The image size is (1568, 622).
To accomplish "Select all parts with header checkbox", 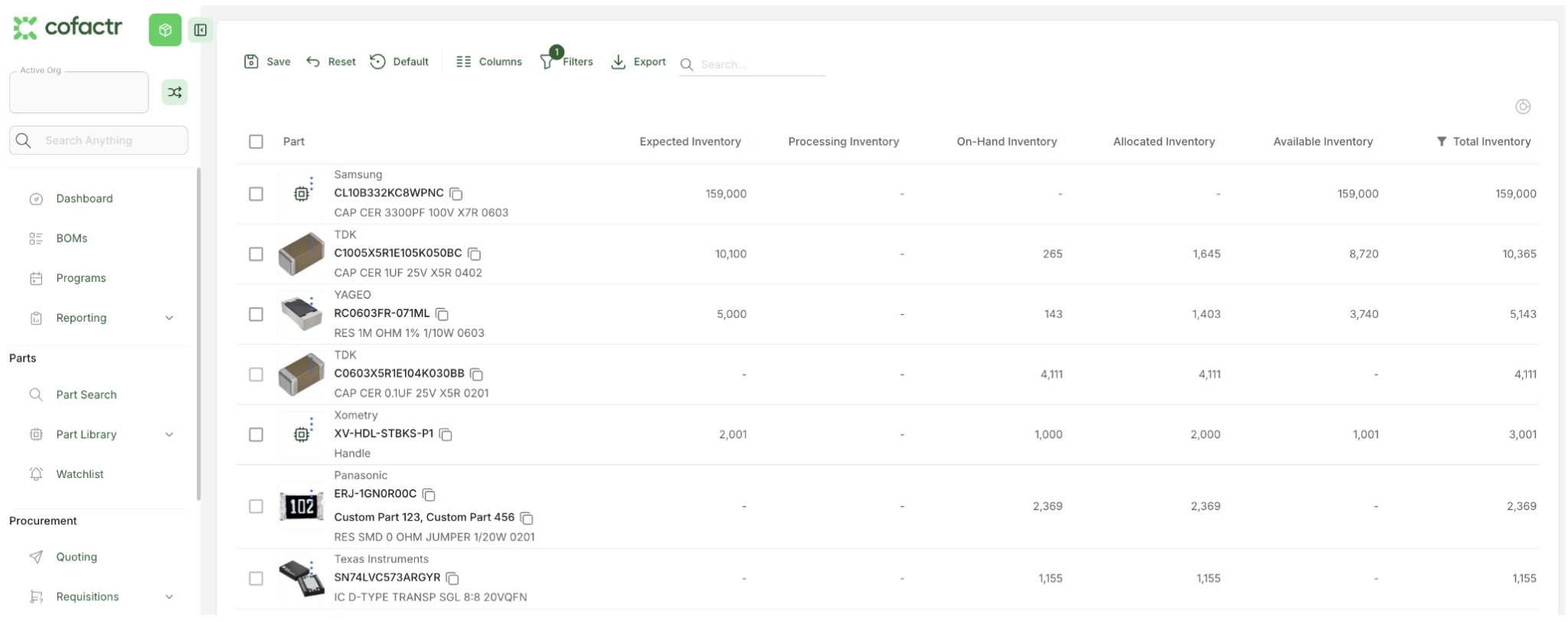I will pos(256,142).
